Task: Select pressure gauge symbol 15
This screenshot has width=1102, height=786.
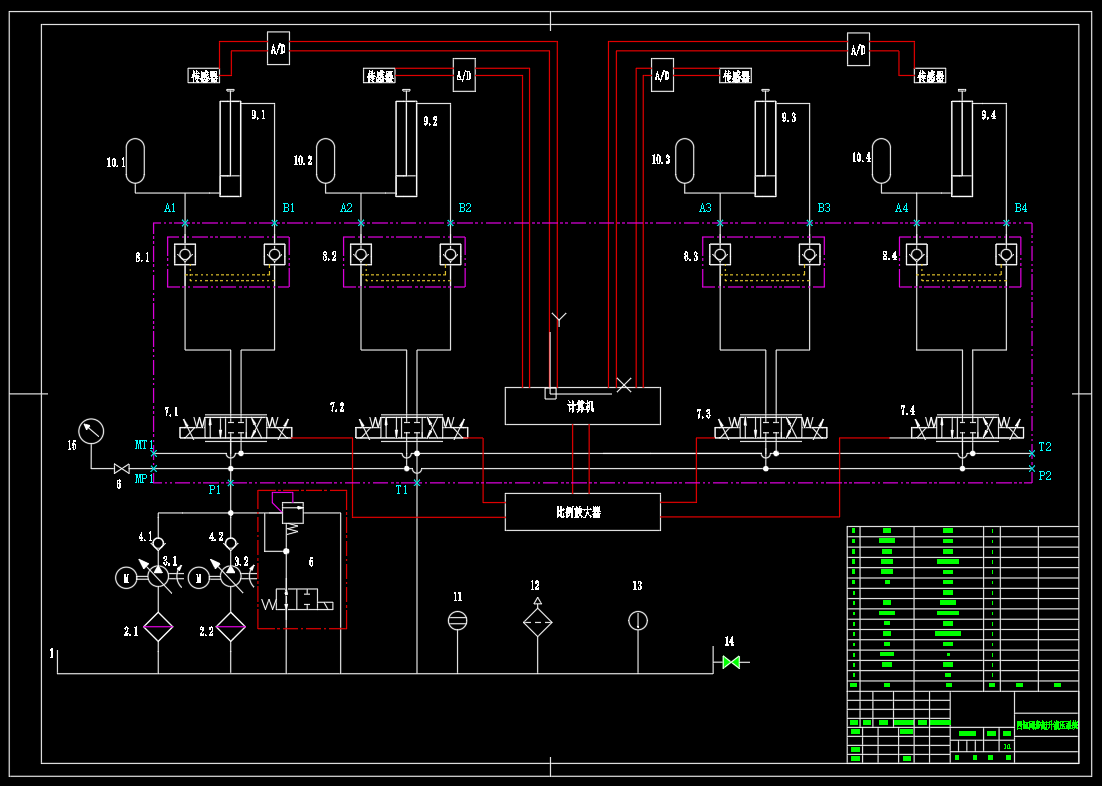Action: tap(91, 431)
